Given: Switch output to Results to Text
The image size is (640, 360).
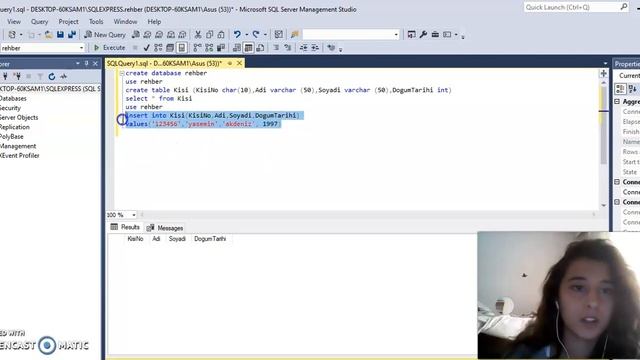Looking at the screenshot, I should [x=237, y=48].
